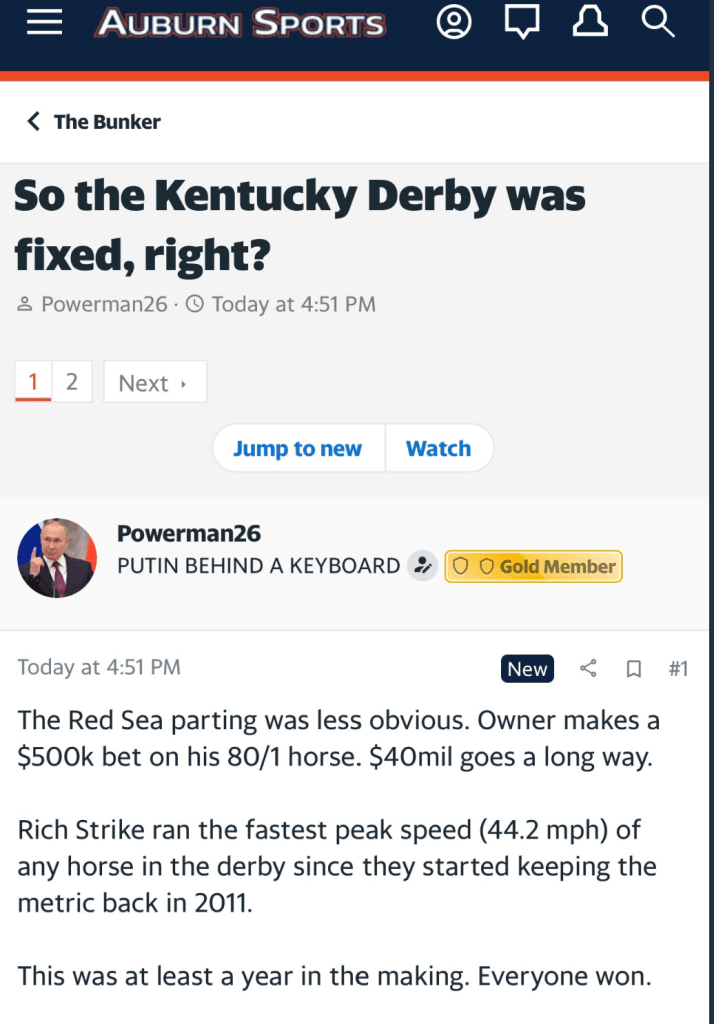Select page 1 of the thread

[x=33, y=382]
